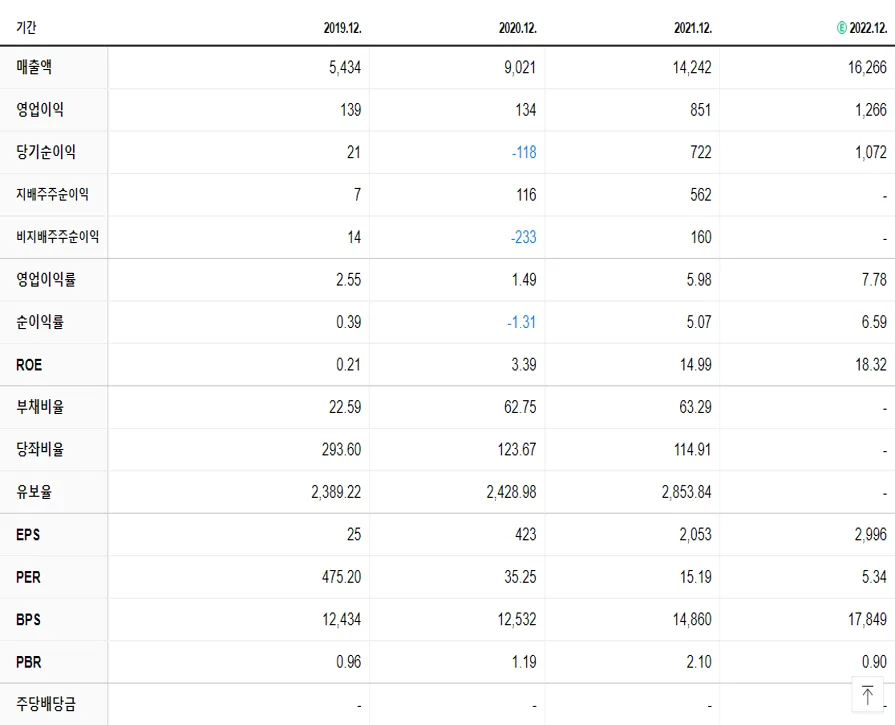Click the 293.60 quick ratio value

pyautogui.click(x=341, y=449)
